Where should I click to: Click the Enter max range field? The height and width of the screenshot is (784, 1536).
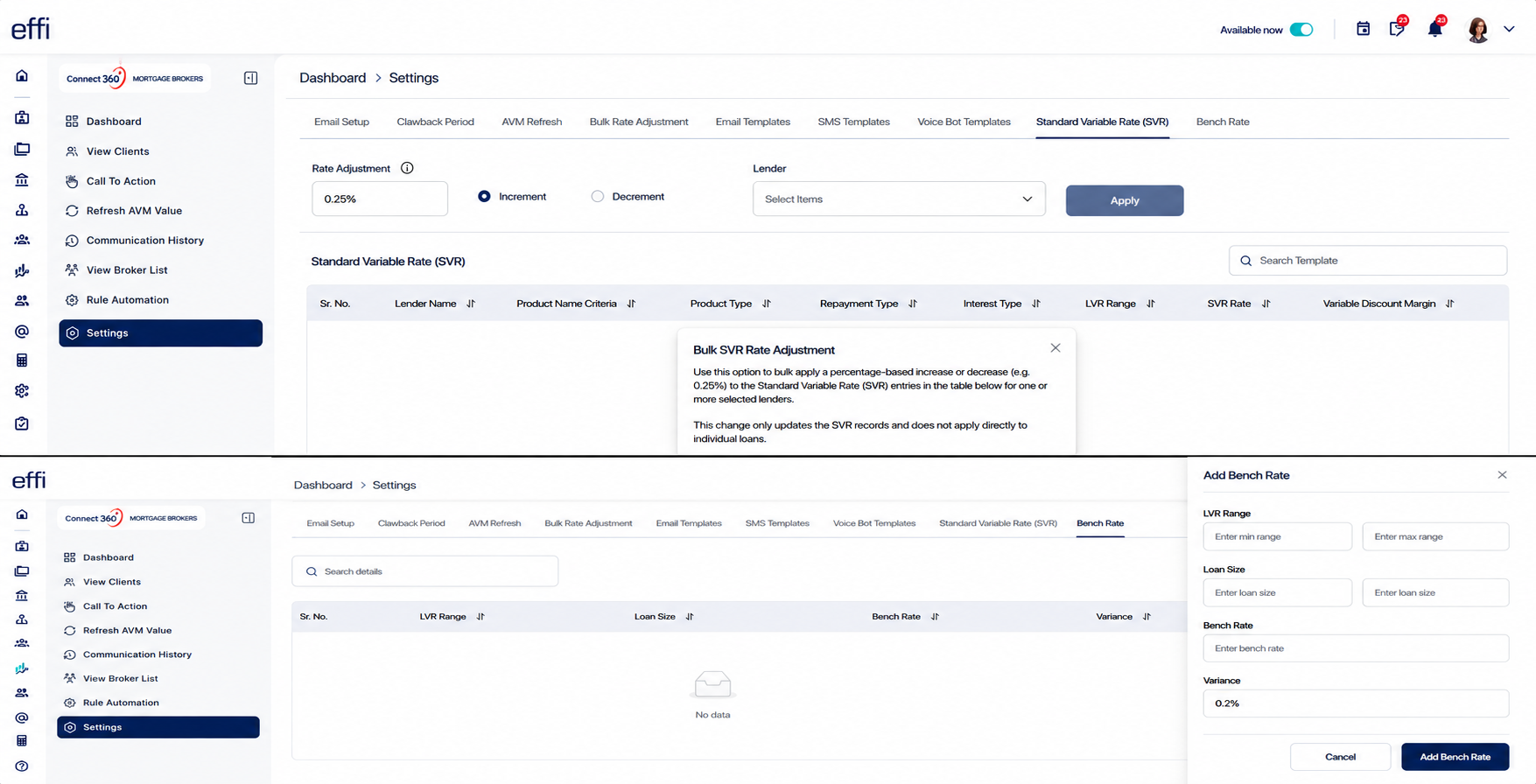click(1435, 536)
